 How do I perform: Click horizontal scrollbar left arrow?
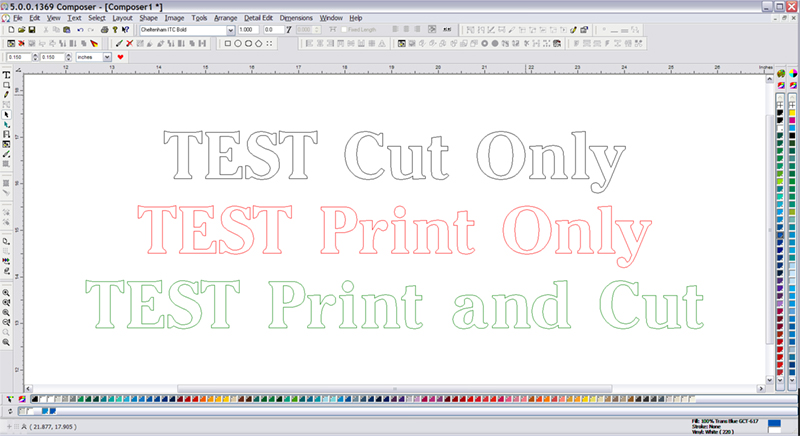(29, 389)
